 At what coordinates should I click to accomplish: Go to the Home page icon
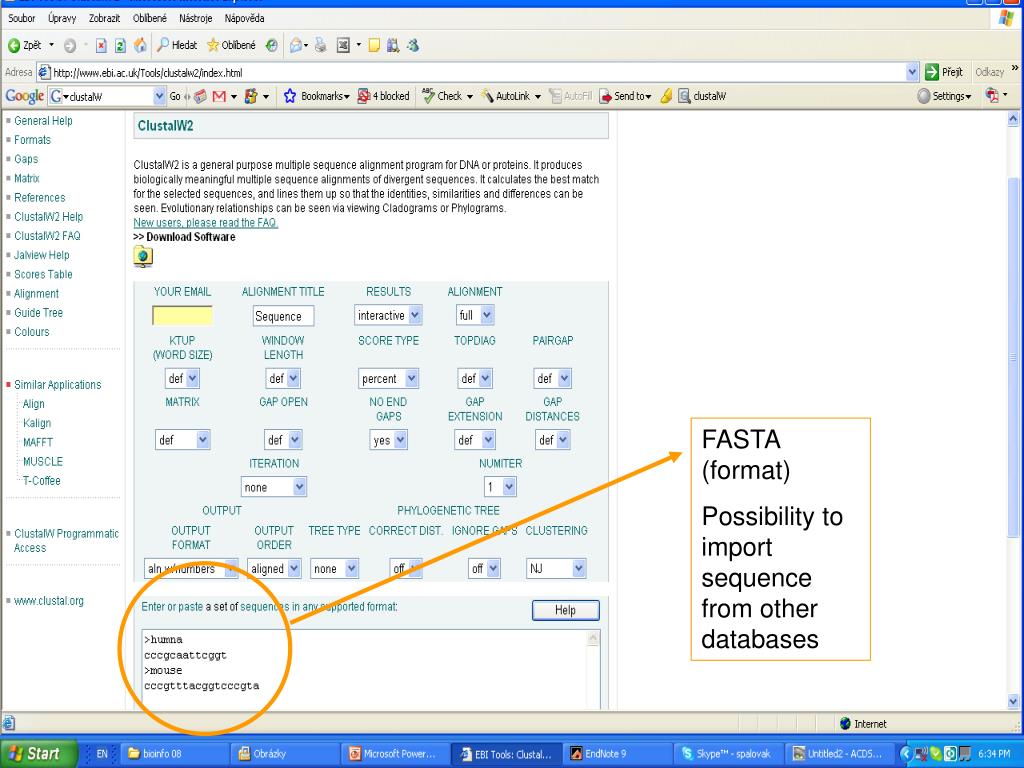[140, 45]
